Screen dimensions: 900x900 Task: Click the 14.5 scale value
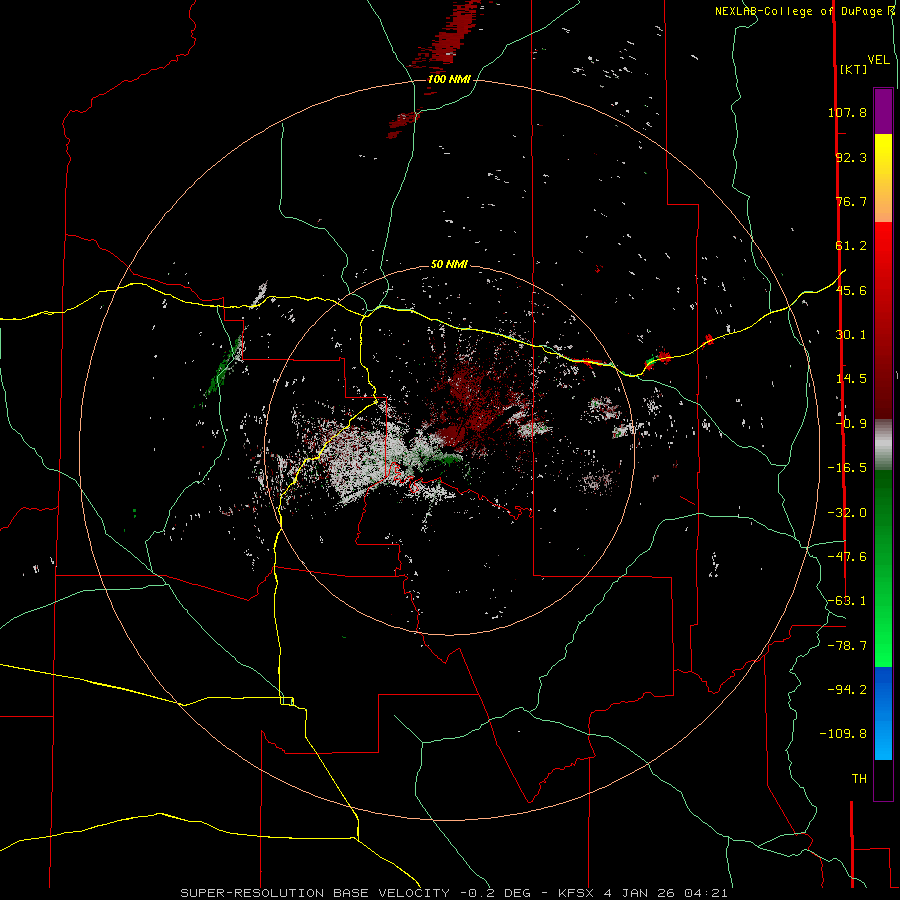(851, 379)
